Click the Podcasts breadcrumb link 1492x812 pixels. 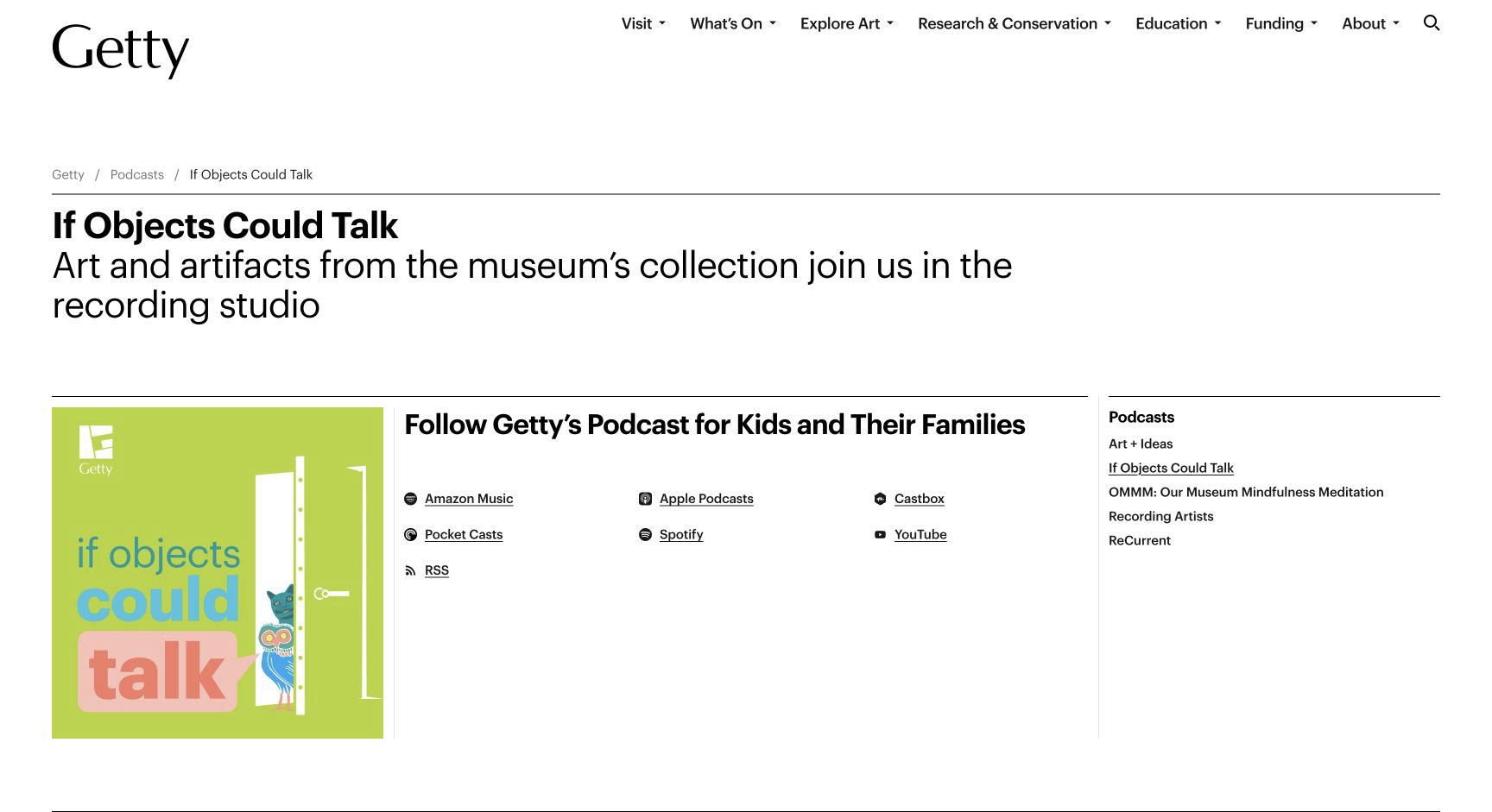click(137, 174)
